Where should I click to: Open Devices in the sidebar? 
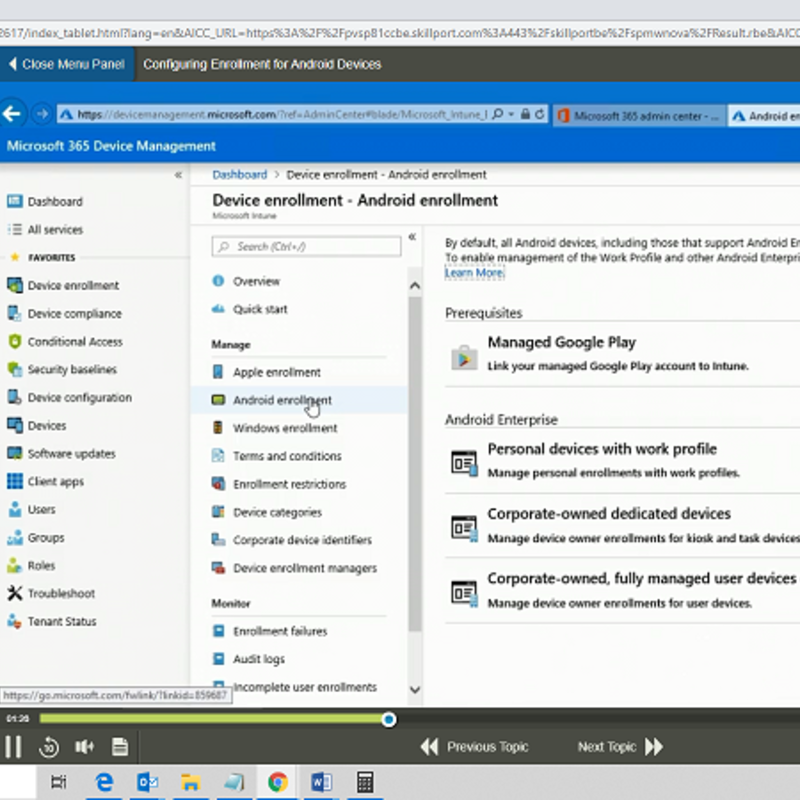pos(37,426)
